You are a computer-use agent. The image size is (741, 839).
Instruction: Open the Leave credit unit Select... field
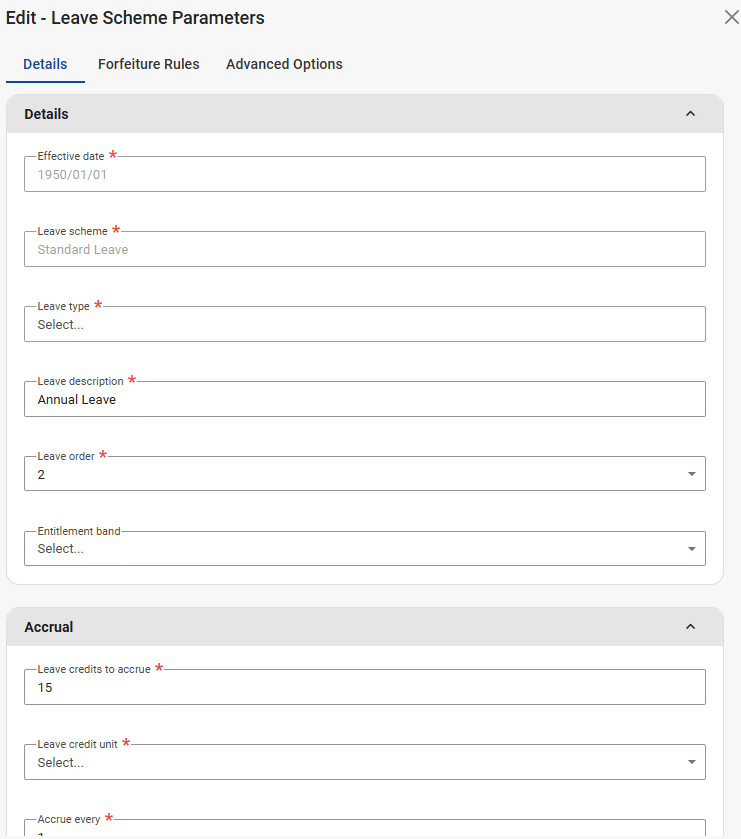[x=350, y=762]
